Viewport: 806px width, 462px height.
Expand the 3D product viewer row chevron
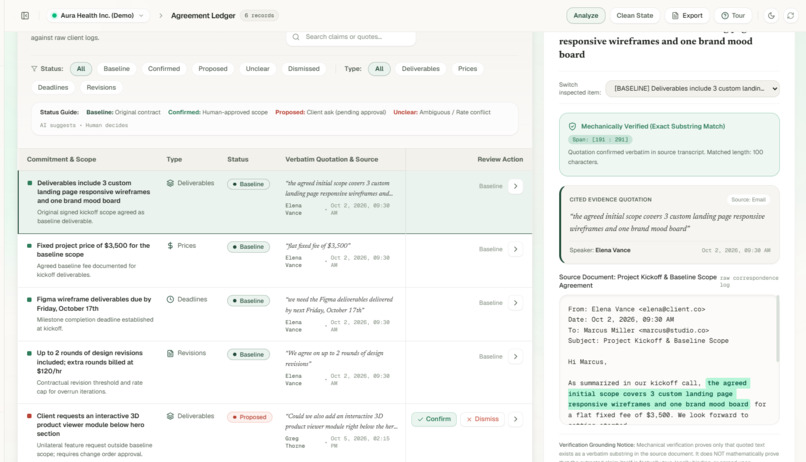coord(516,419)
